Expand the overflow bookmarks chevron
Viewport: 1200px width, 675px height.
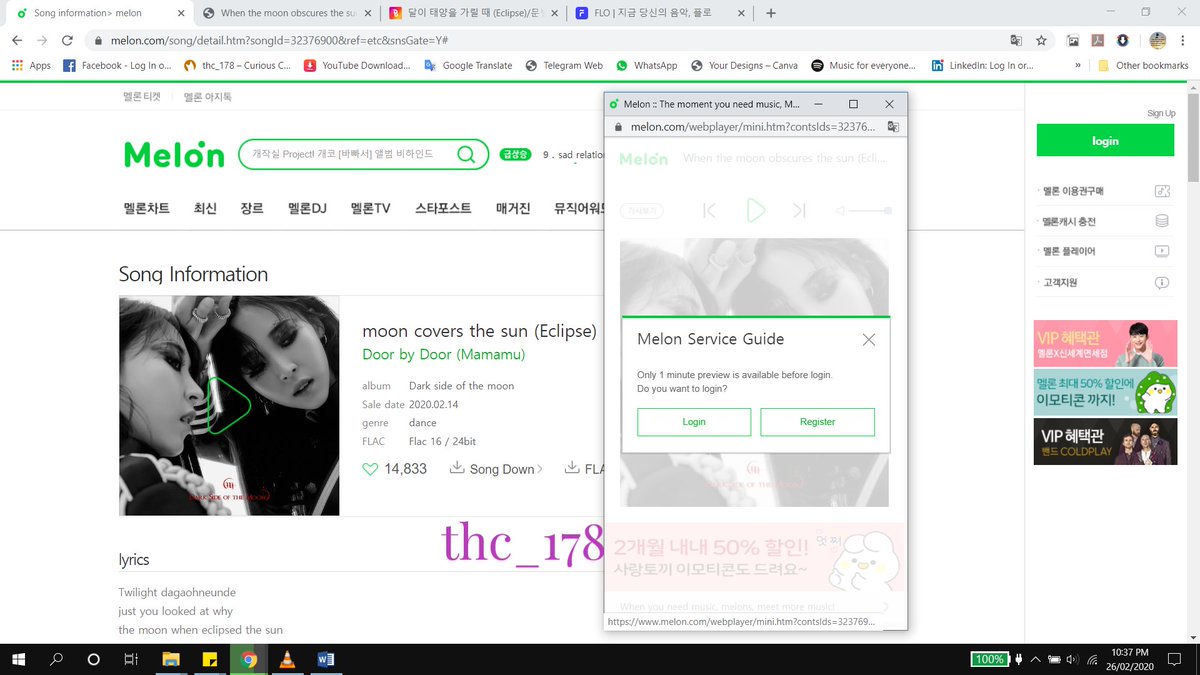1078,65
